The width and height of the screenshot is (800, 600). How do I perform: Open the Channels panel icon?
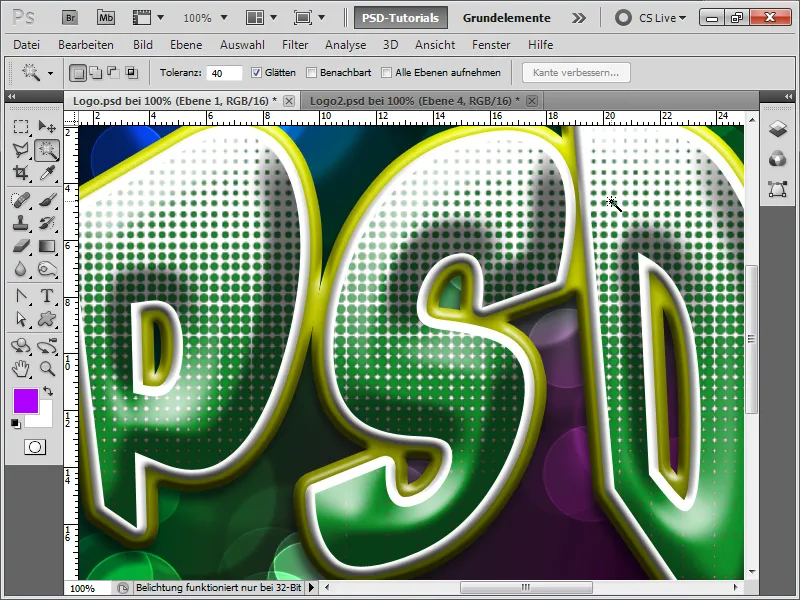point(778,159)
